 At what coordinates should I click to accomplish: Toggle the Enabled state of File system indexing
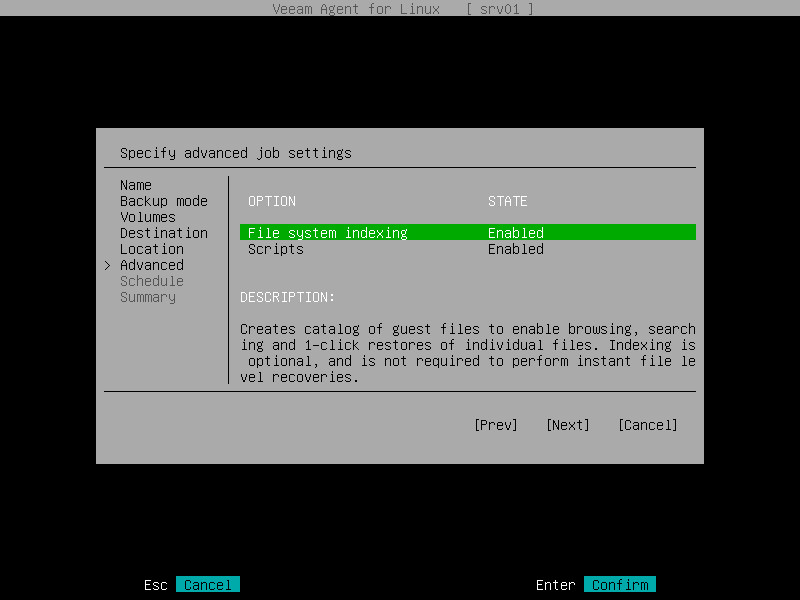pyautogui.click(x=515, y=233)
